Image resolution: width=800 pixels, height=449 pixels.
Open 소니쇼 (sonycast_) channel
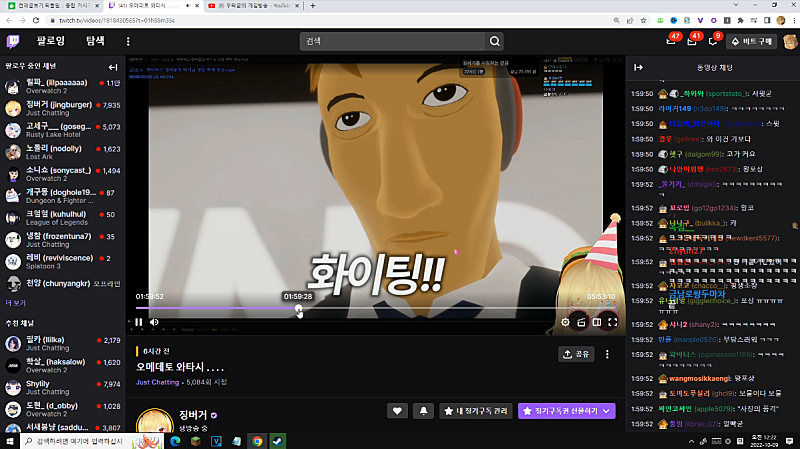click(62, 174)
